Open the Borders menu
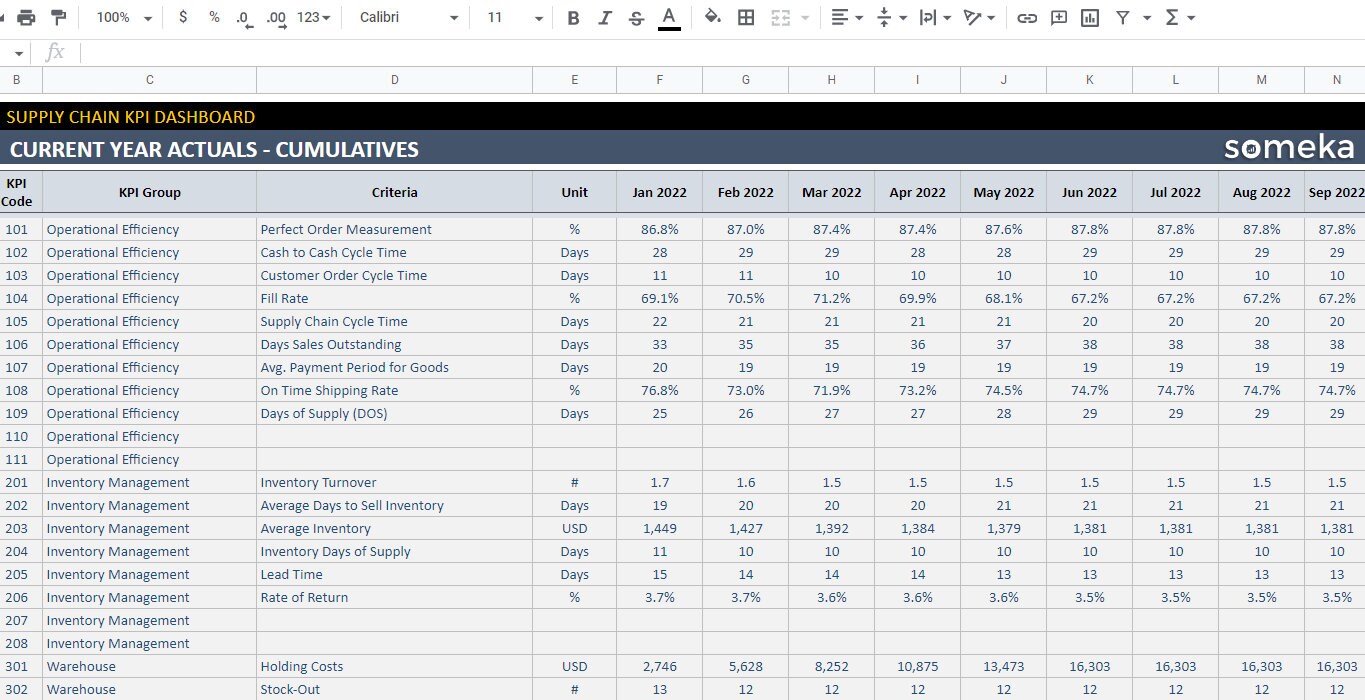1365x700 pixels. (746, 17)
